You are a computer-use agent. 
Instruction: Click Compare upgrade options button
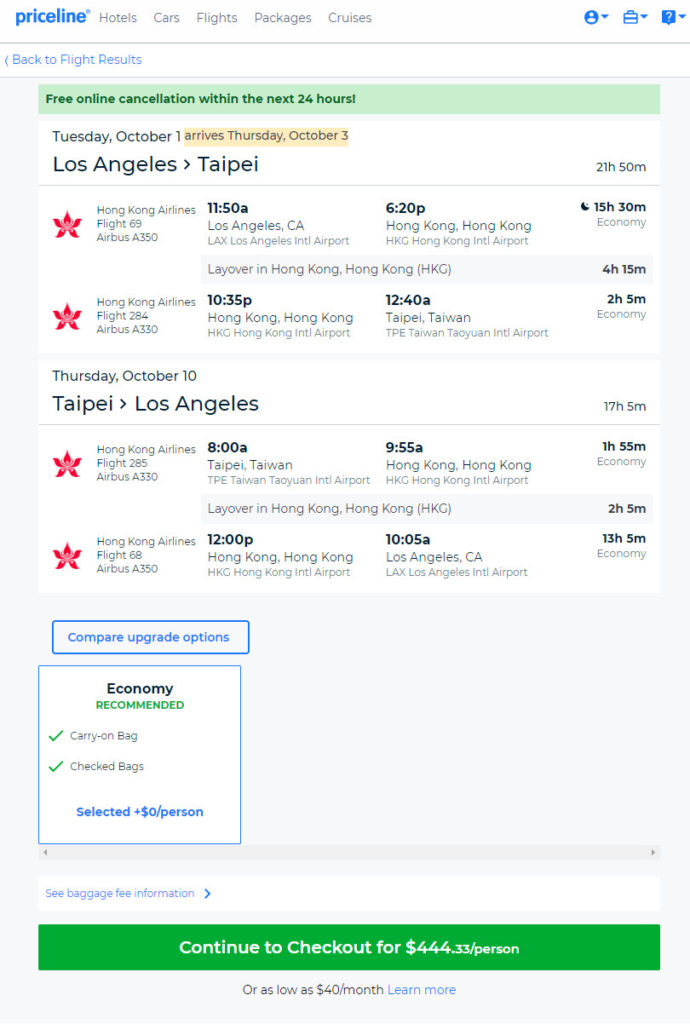click(150, 637)
